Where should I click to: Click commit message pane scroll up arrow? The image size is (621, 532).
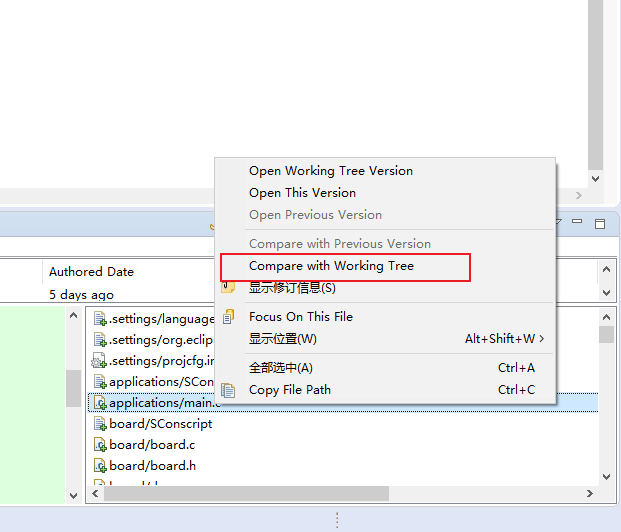click(x=73, y=316)
